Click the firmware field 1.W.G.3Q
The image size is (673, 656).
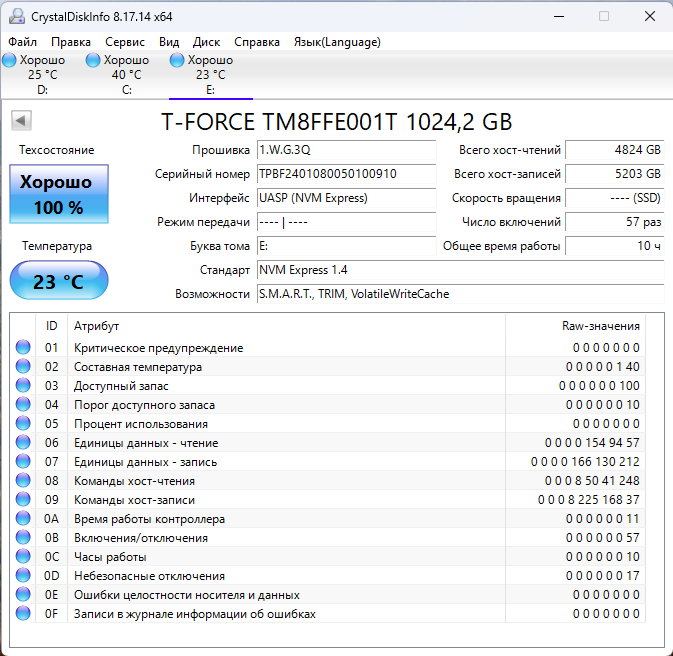pos(346,150)
